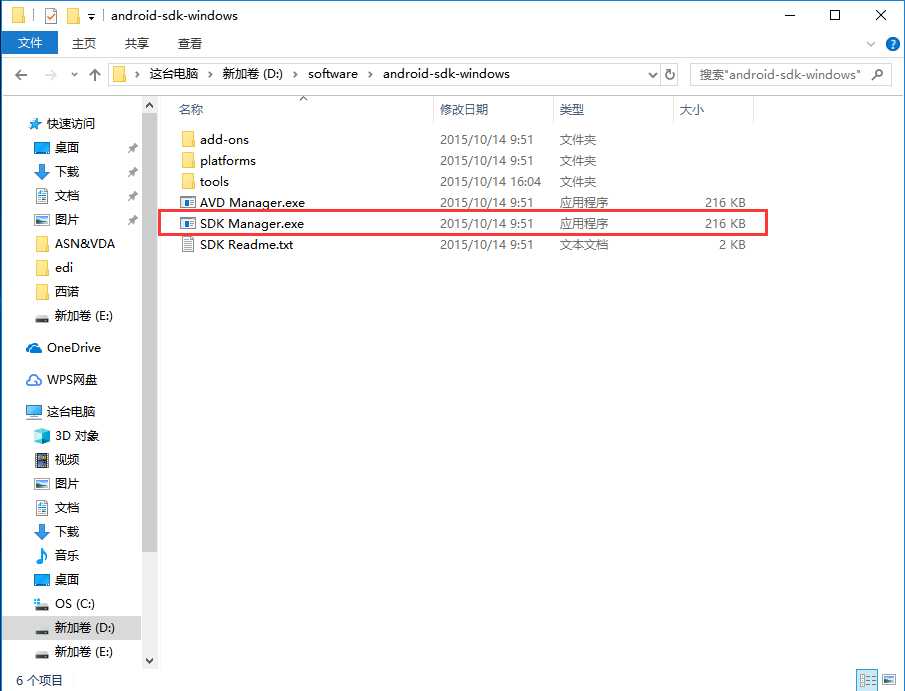Screen dimensions: 905x691
Task: Expand chevron after 这台电脑 in address bar
Action: click(210, 74)
